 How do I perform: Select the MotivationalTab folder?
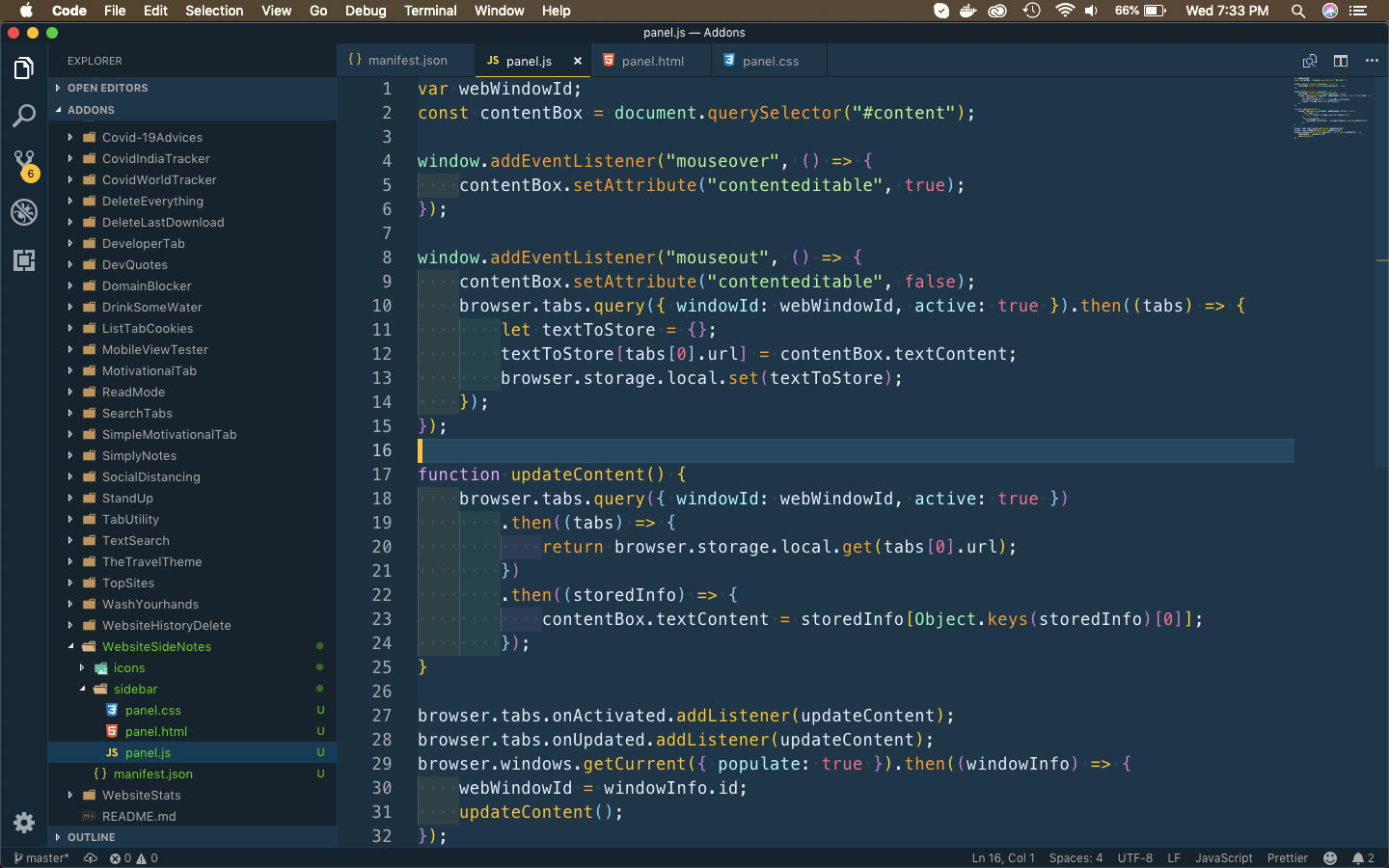tap(193, 370)
